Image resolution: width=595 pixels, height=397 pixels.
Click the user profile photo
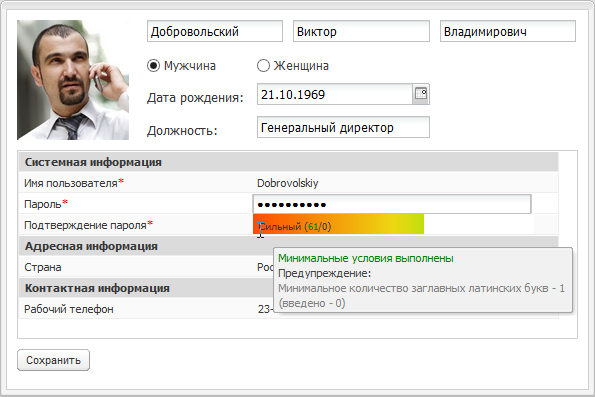tap(73, 80)
